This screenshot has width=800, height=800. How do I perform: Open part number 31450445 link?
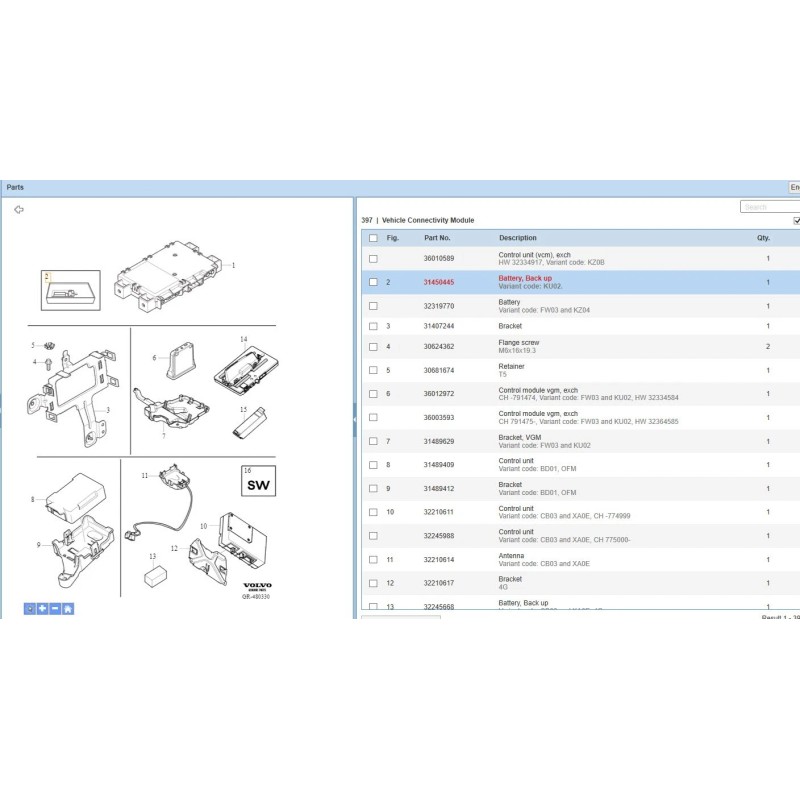coord(437,280)
